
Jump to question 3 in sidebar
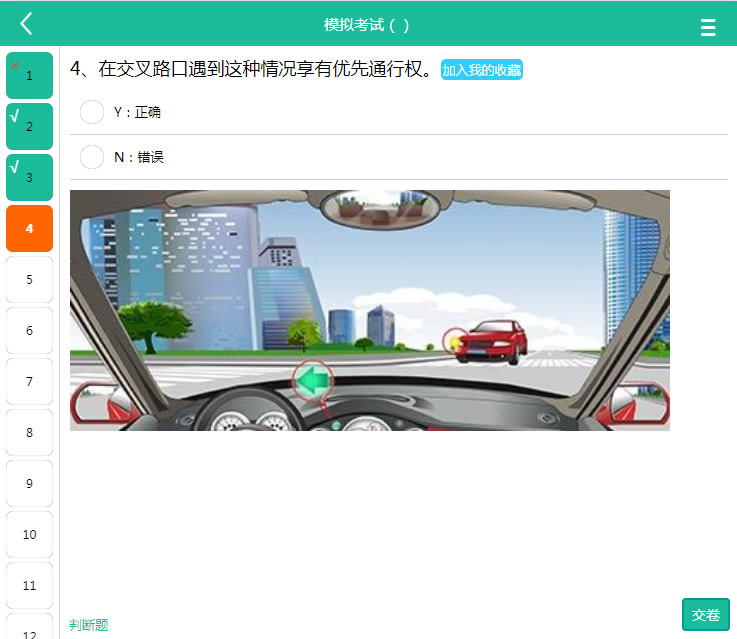(29, 178)
